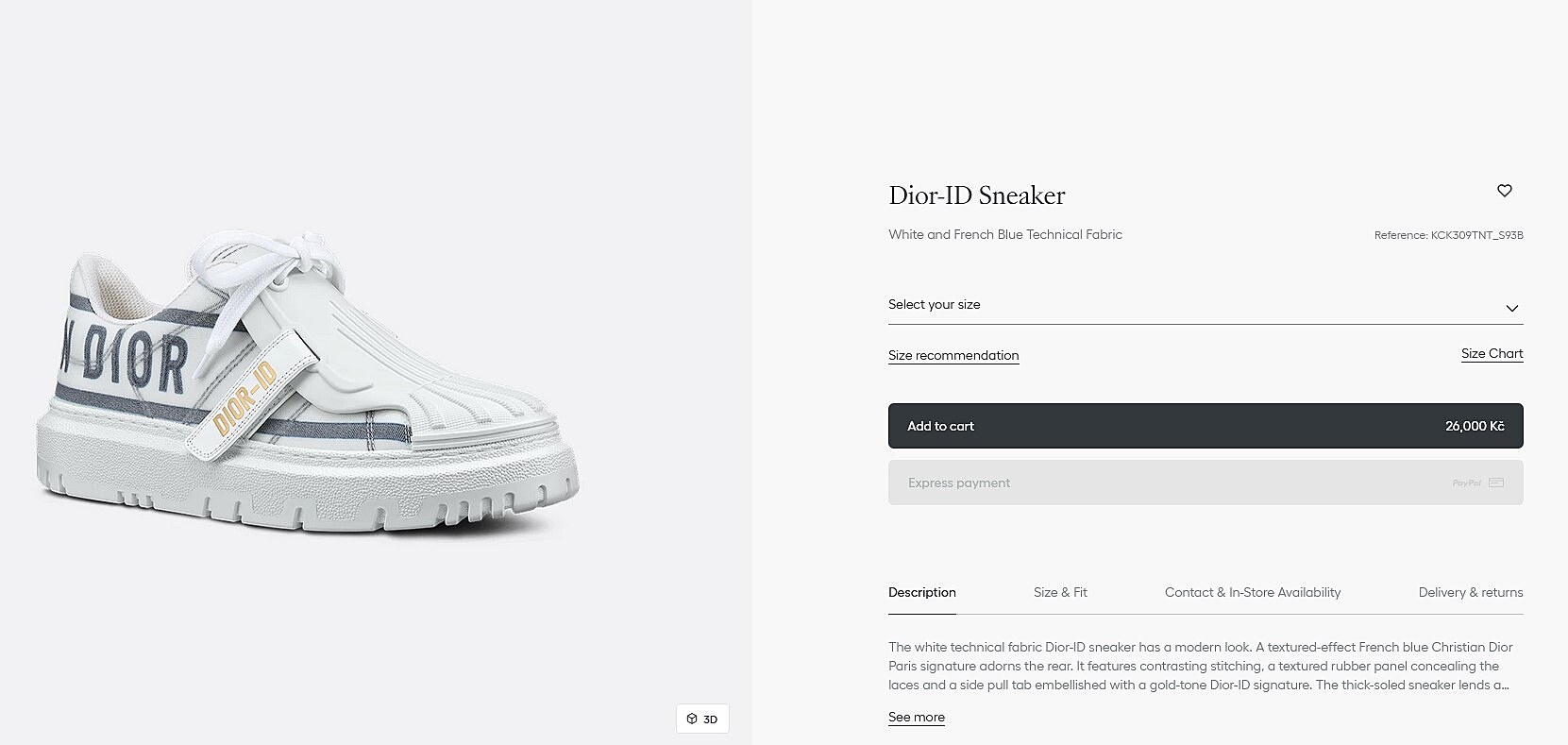The image size is (1568, 745).
Task: Click the Dior-ID Sneaker product title
Action: click(976, 195)
